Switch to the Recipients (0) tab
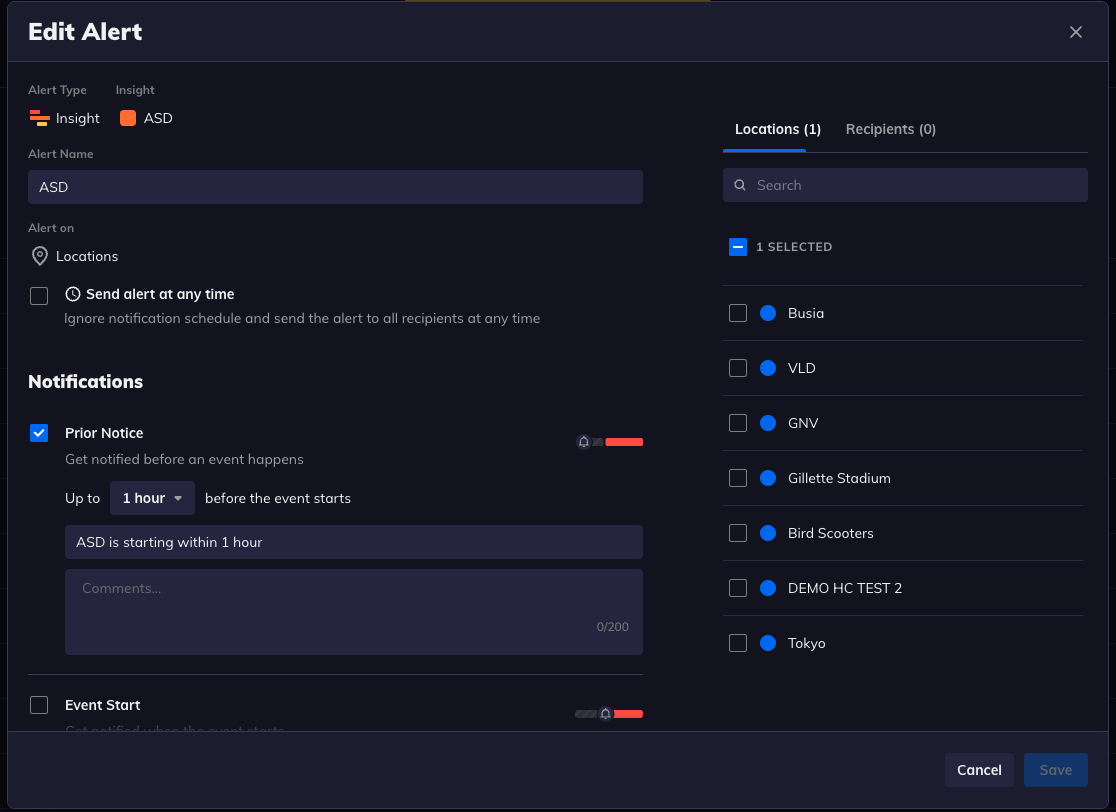Viewport: 1116px width, 812px height. click(890, 129)
